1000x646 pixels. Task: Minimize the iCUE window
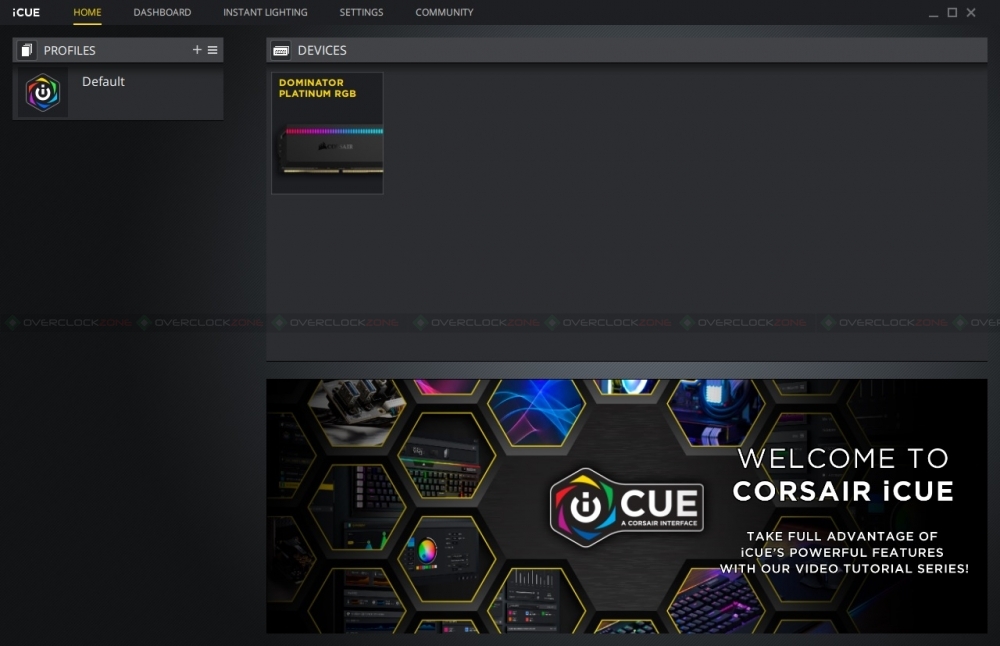934,13
